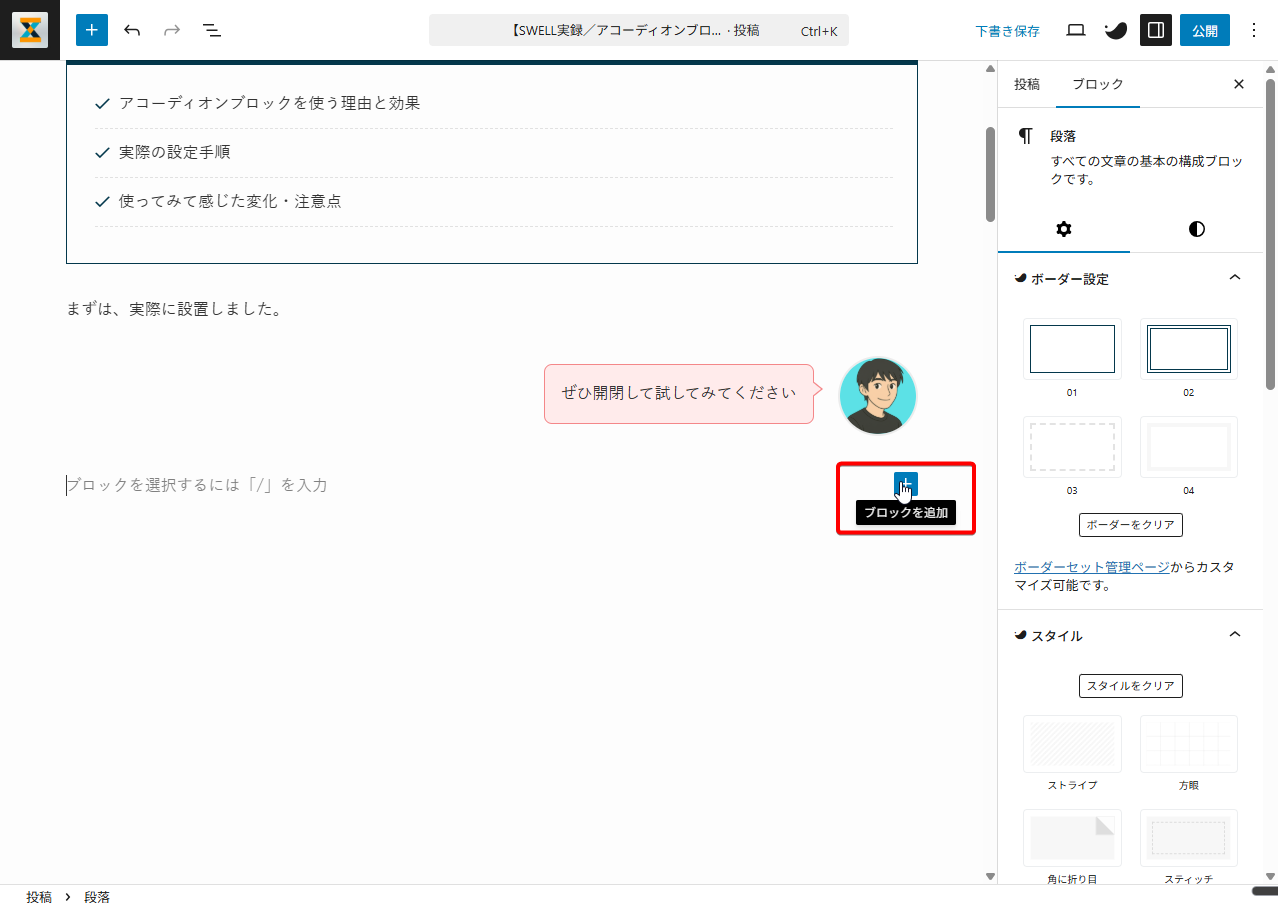Collapse the ボーダー設定 section
Screen dimensions: 1278x909
click(x=1234, y=278)
